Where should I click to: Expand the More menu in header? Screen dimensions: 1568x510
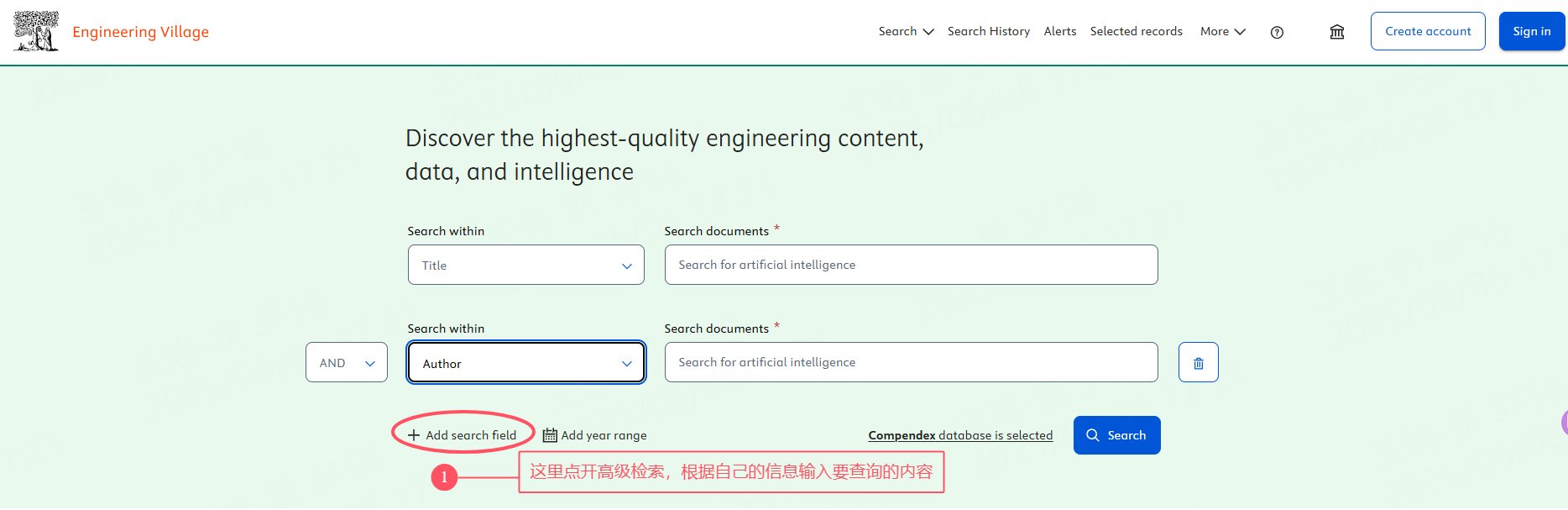pos(1223,31)
